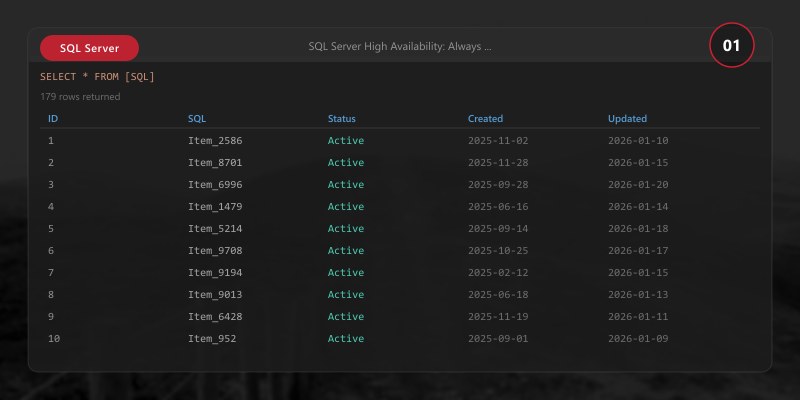Click updated date 2026-01-17
Screen dimensions: 800x400
[x=638, y=250]
